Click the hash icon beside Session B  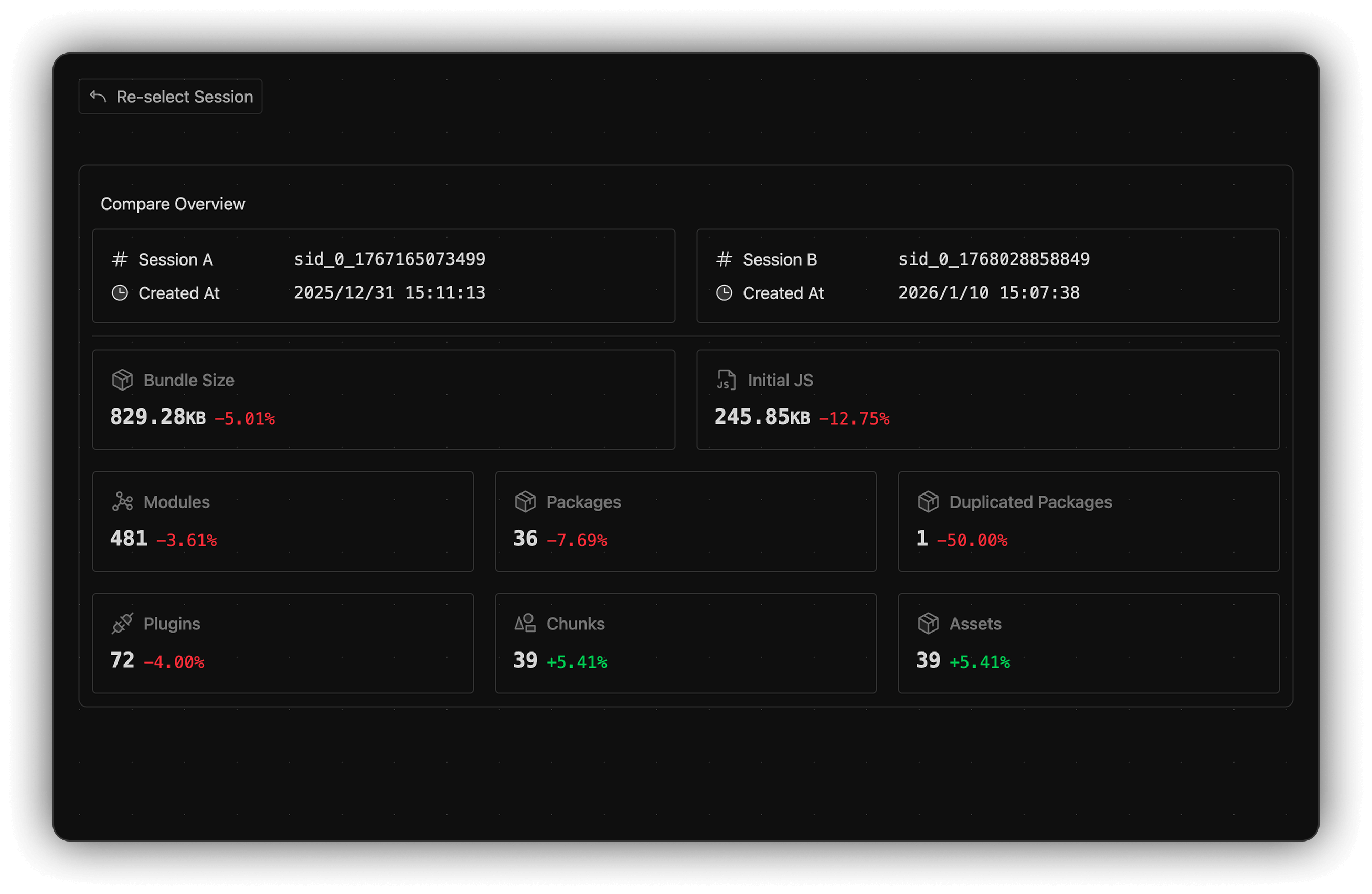[724, 259]
